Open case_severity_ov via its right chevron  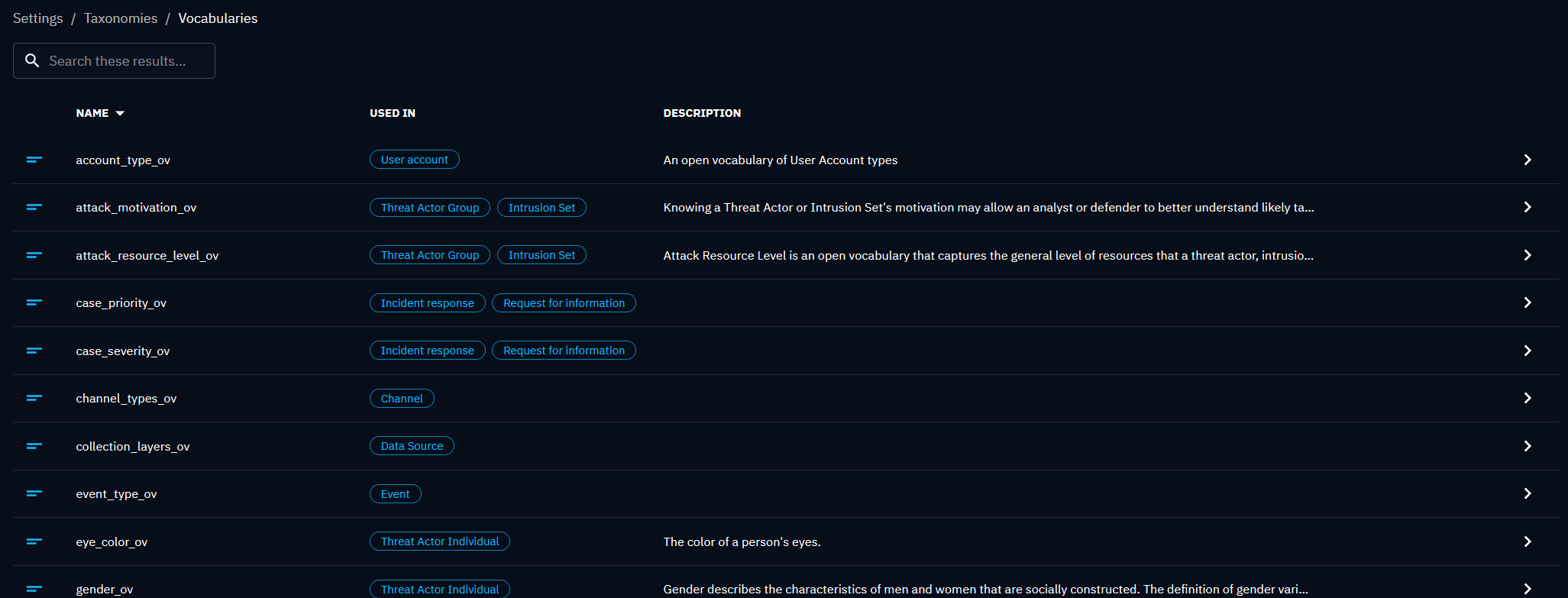[1527, 351]
